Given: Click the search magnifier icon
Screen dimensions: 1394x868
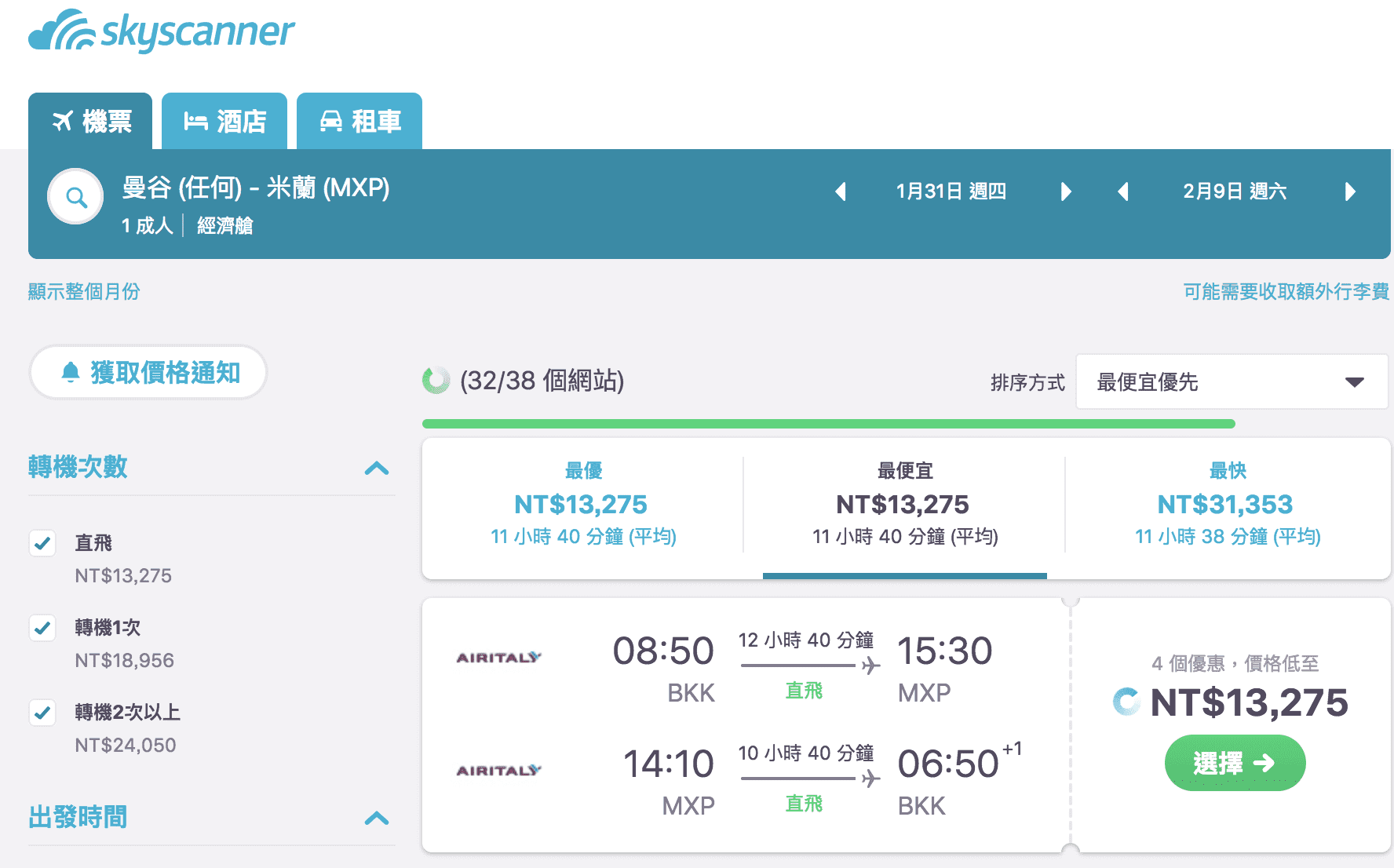Looking at the screenshot, I should tap(75, 196).
